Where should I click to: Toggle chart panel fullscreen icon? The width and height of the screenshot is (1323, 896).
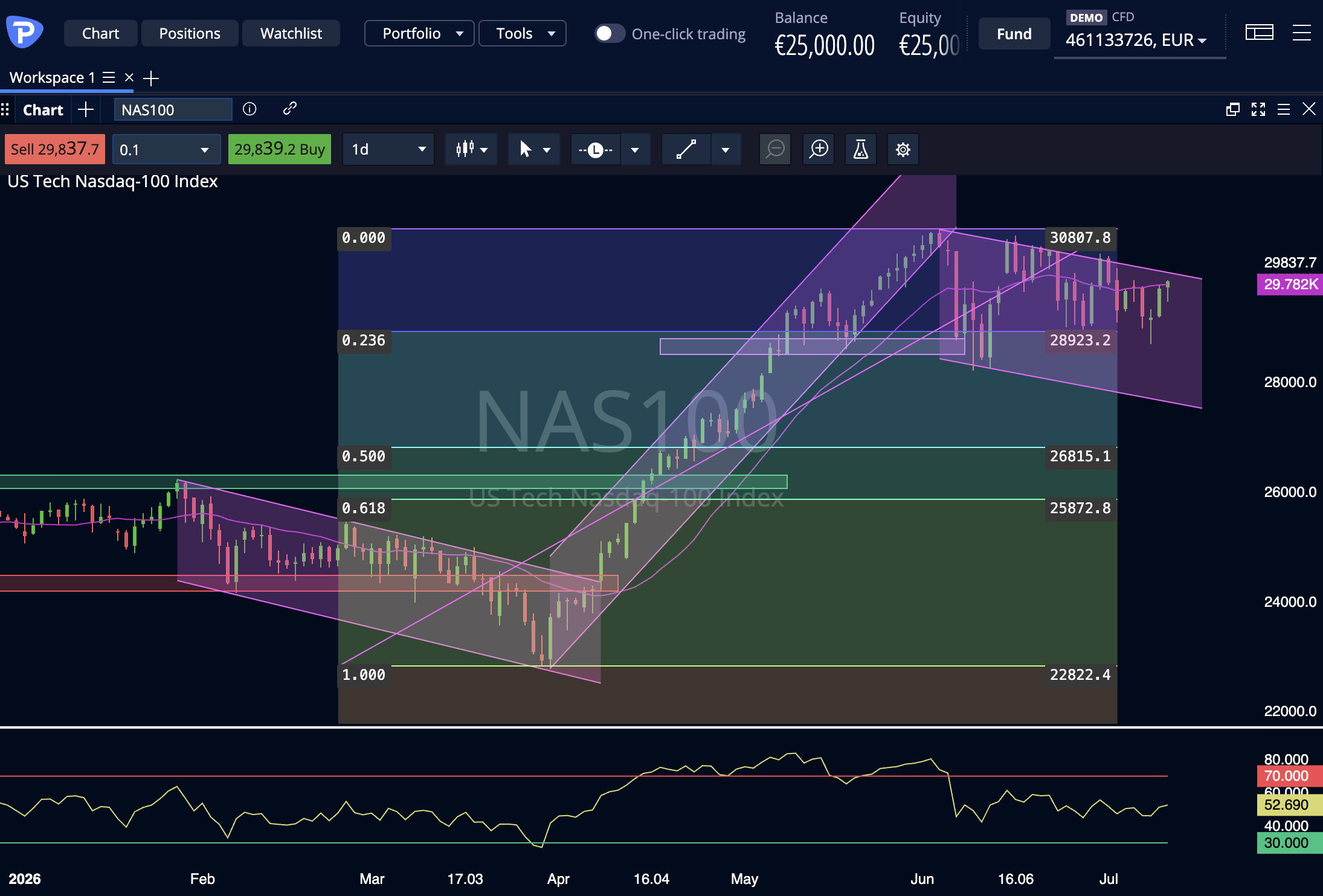[x=1258, y=109]
